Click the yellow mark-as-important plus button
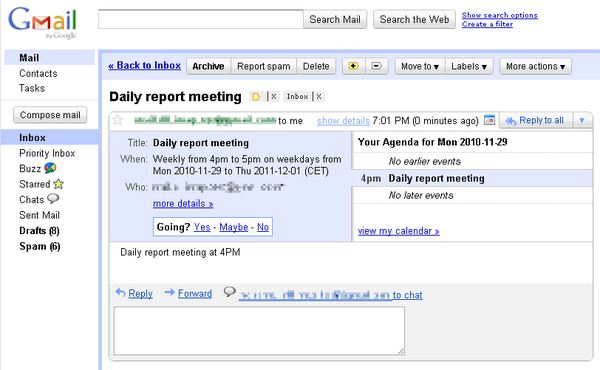 [x=354, y=66]
